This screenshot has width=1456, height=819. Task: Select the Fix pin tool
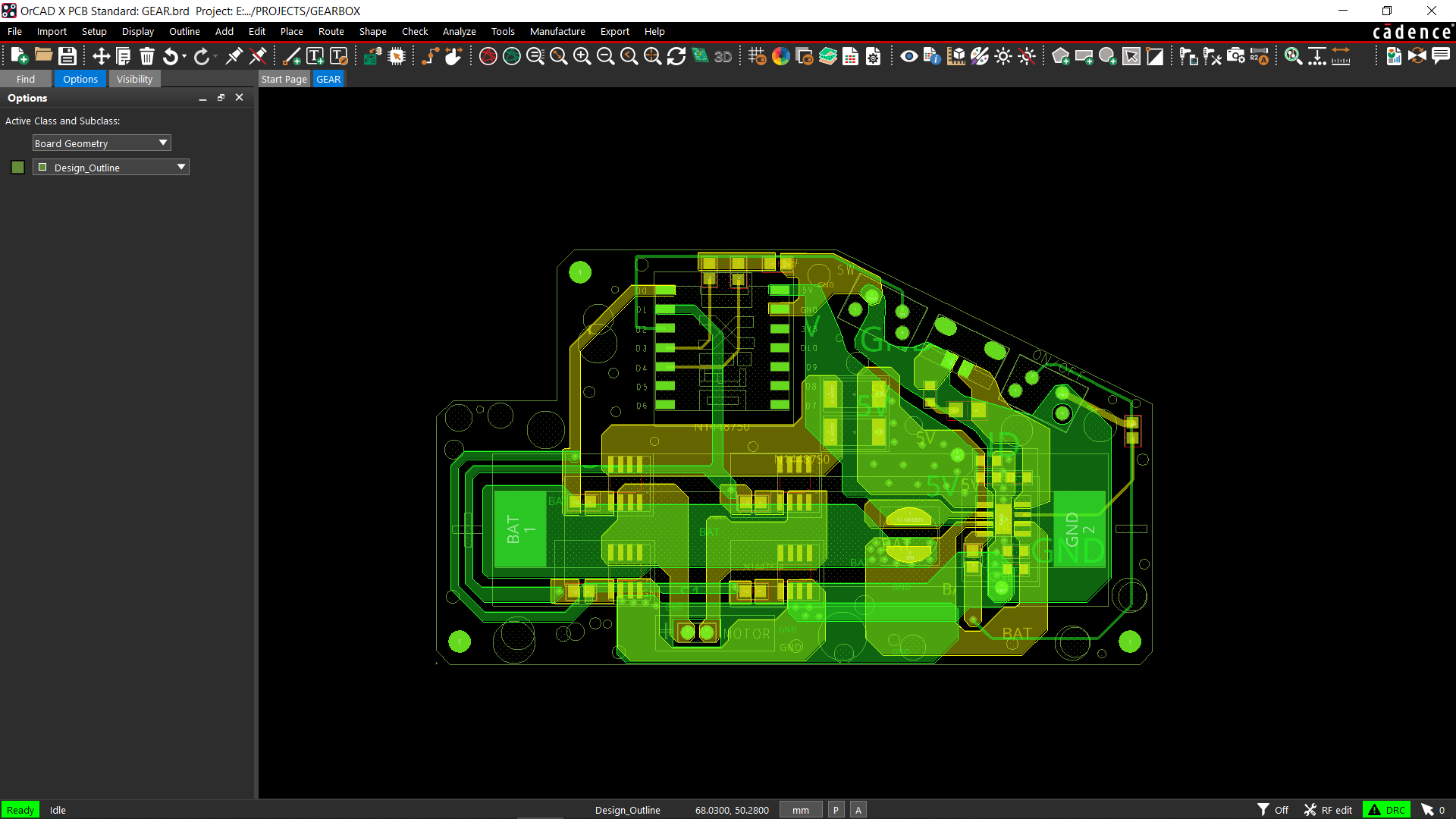234,56
